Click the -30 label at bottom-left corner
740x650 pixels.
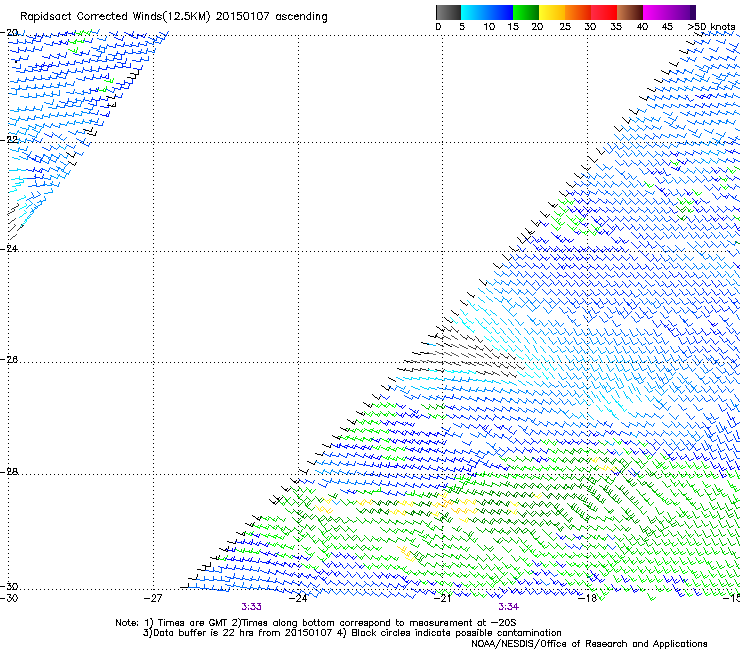click(x=9, y=598)
